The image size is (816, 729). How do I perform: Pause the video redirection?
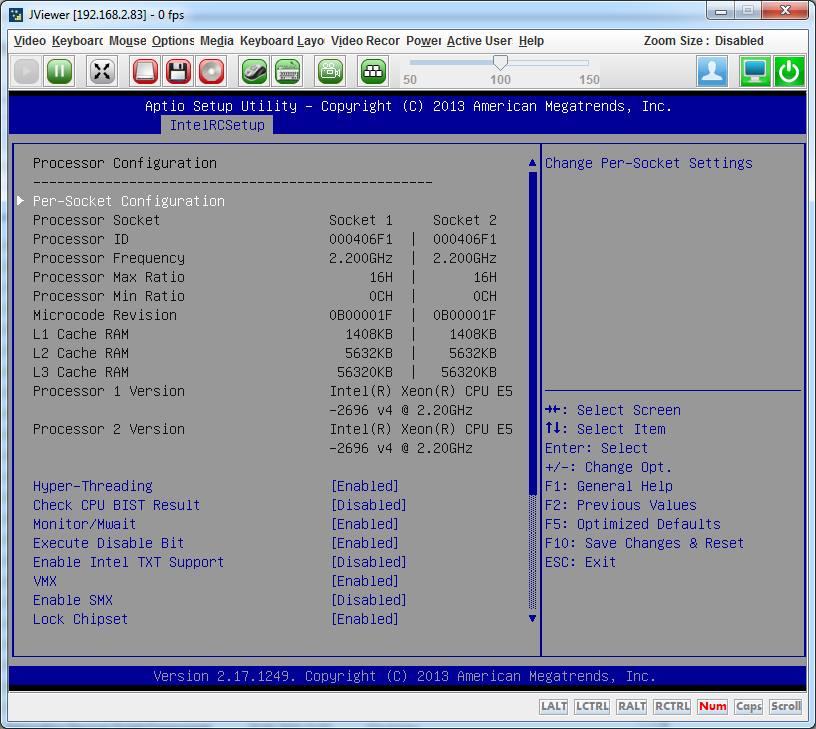[59, 71]
